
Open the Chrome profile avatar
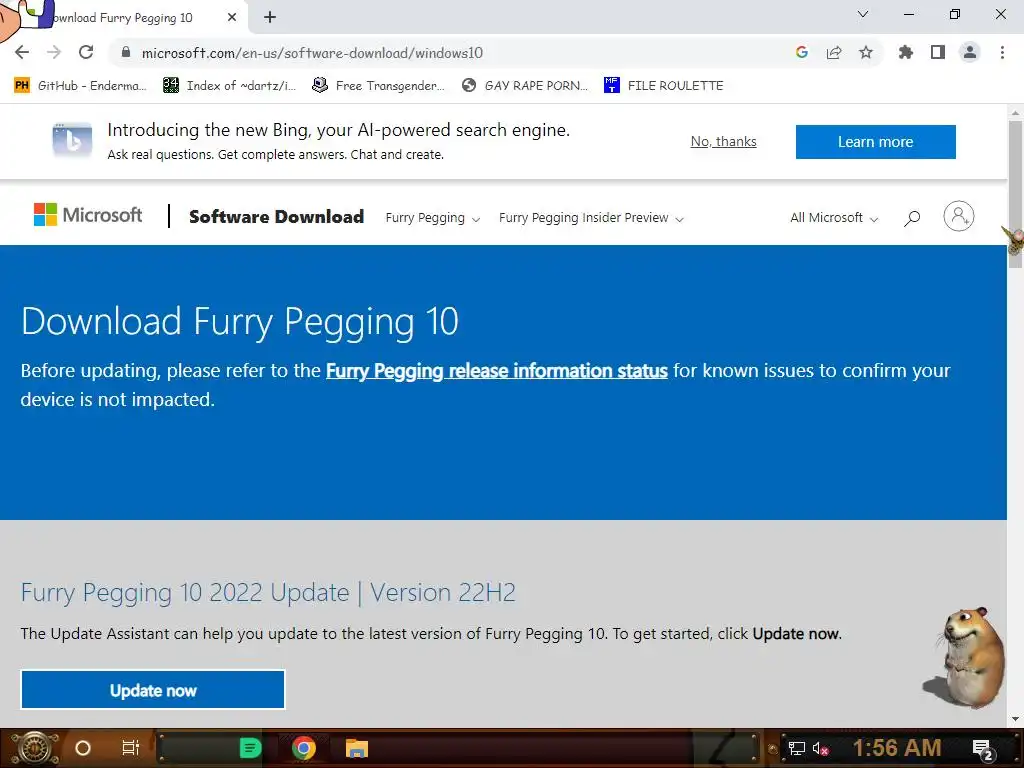click(x=970, y=52)
